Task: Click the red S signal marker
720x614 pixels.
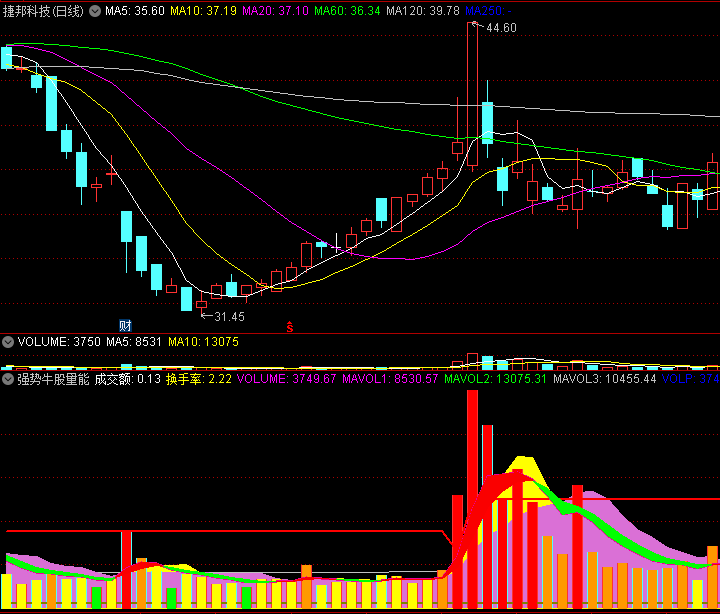Action: click(x=290, y=327)
